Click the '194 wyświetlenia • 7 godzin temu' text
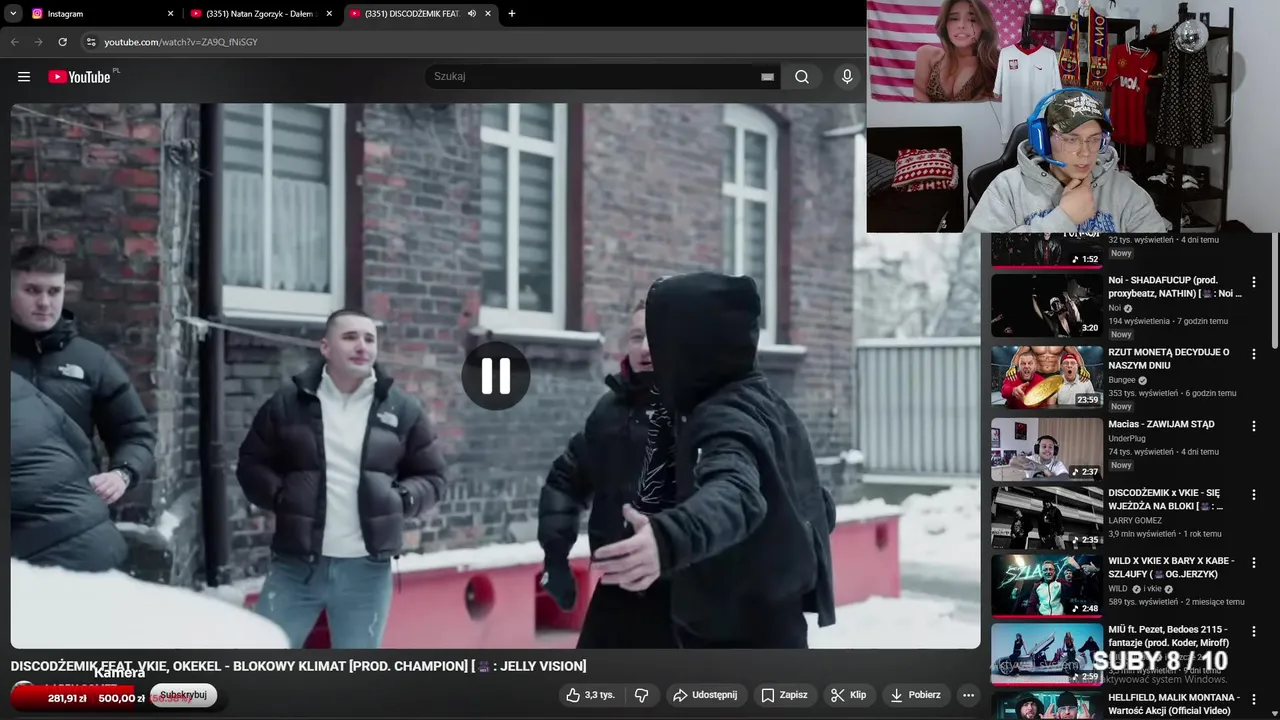1280x720 pixels. (x=1168, y=321)
